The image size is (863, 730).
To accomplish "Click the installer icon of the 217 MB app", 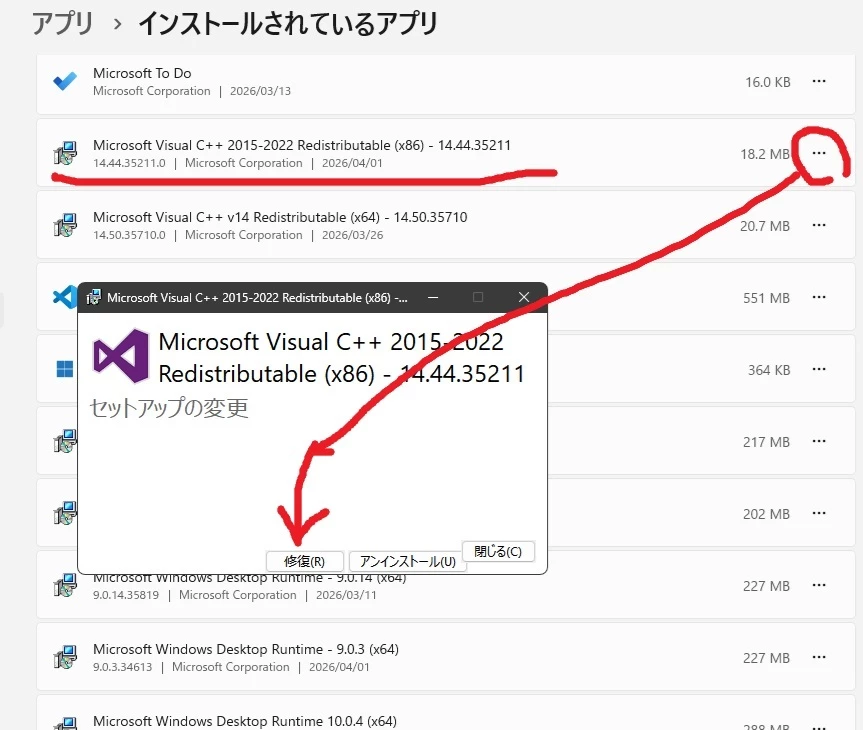I will point(65,442).
